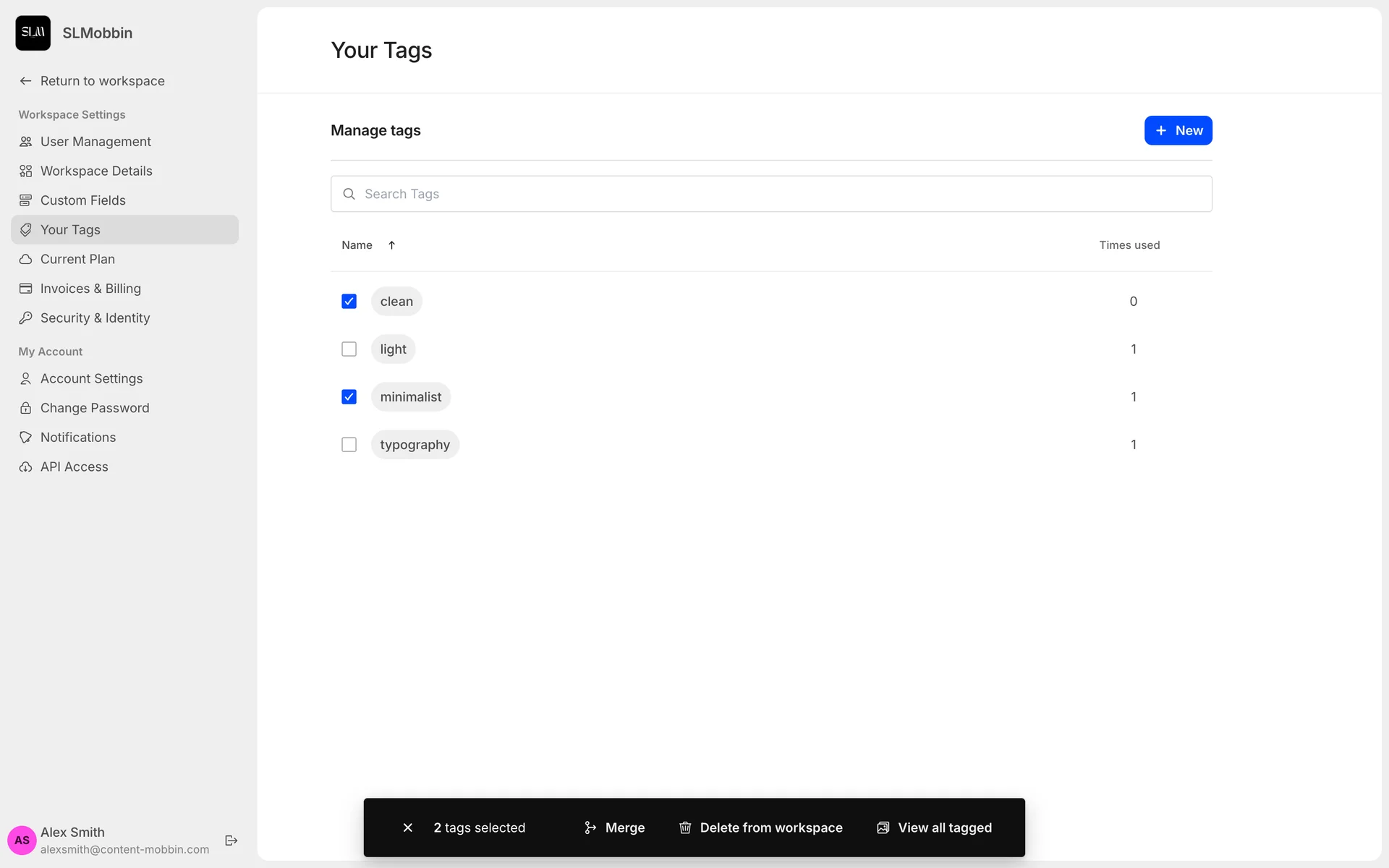The width and height of the screenshot is (1389, 868).
Task: Click the trash Delete from workspace button
Action: coord(760,827)
